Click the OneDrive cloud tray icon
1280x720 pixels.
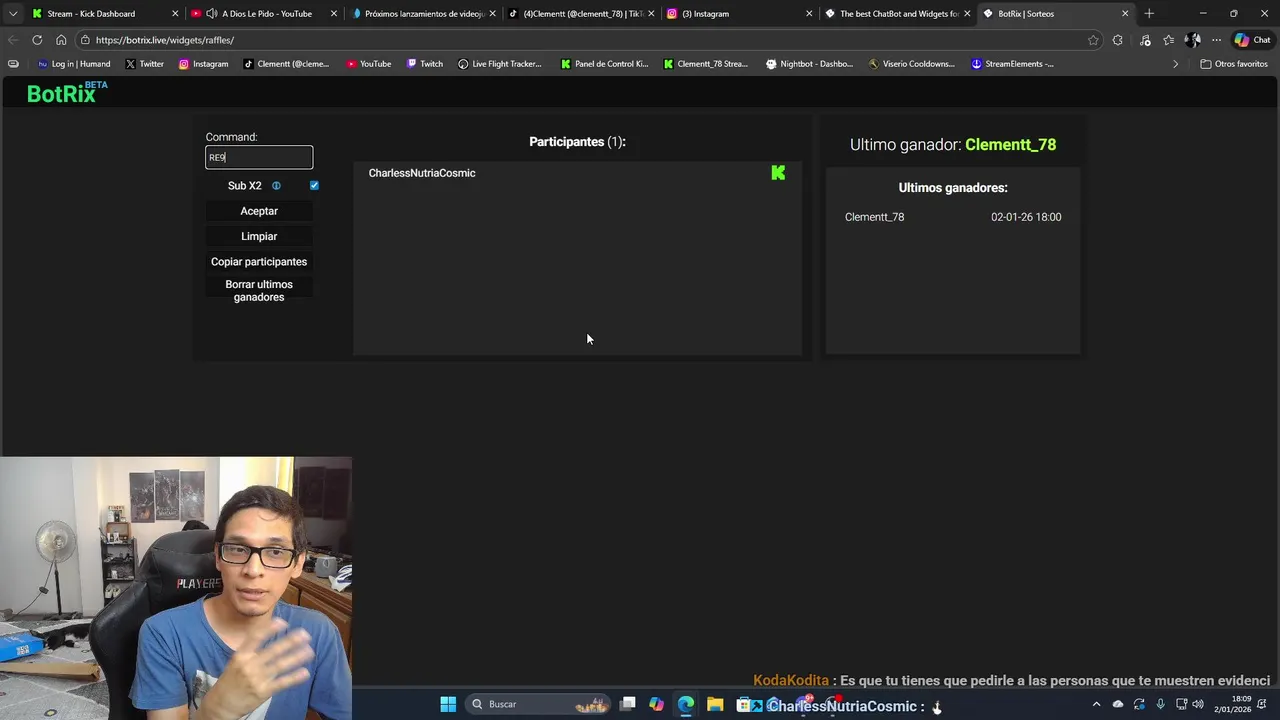click(x=1118, y=704)
